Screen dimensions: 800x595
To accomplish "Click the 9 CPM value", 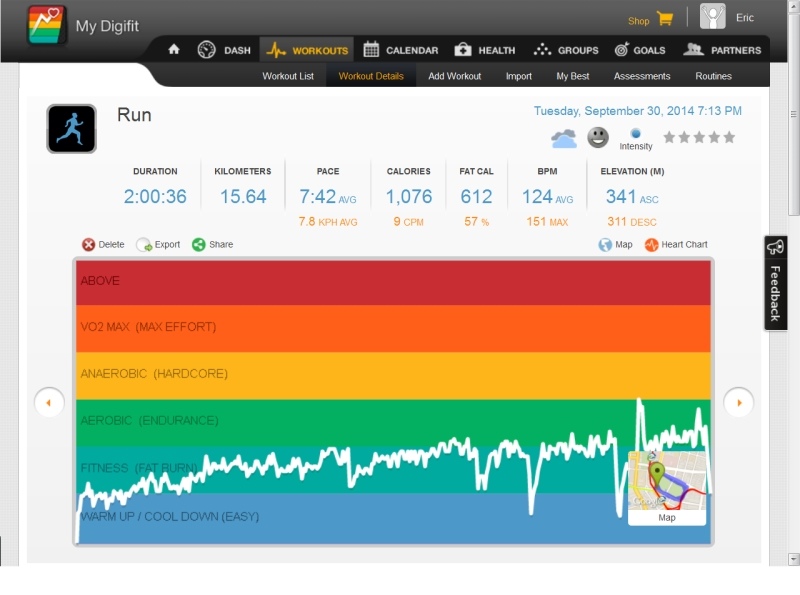I will 408,221.
